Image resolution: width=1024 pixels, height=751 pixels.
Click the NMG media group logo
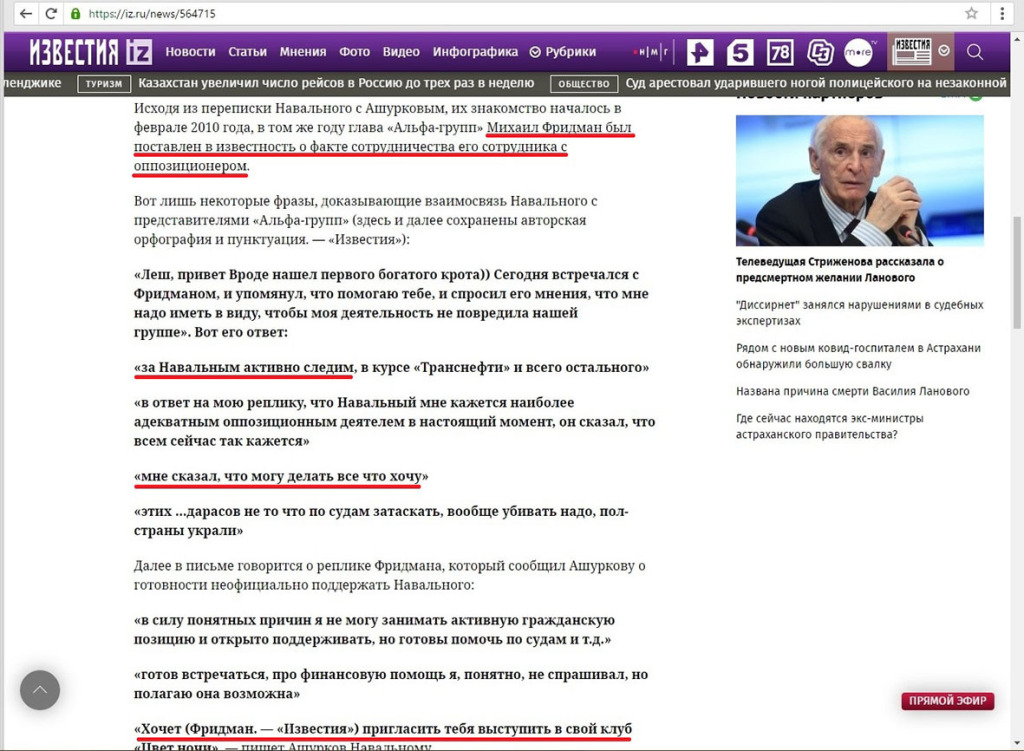point(652,52)
